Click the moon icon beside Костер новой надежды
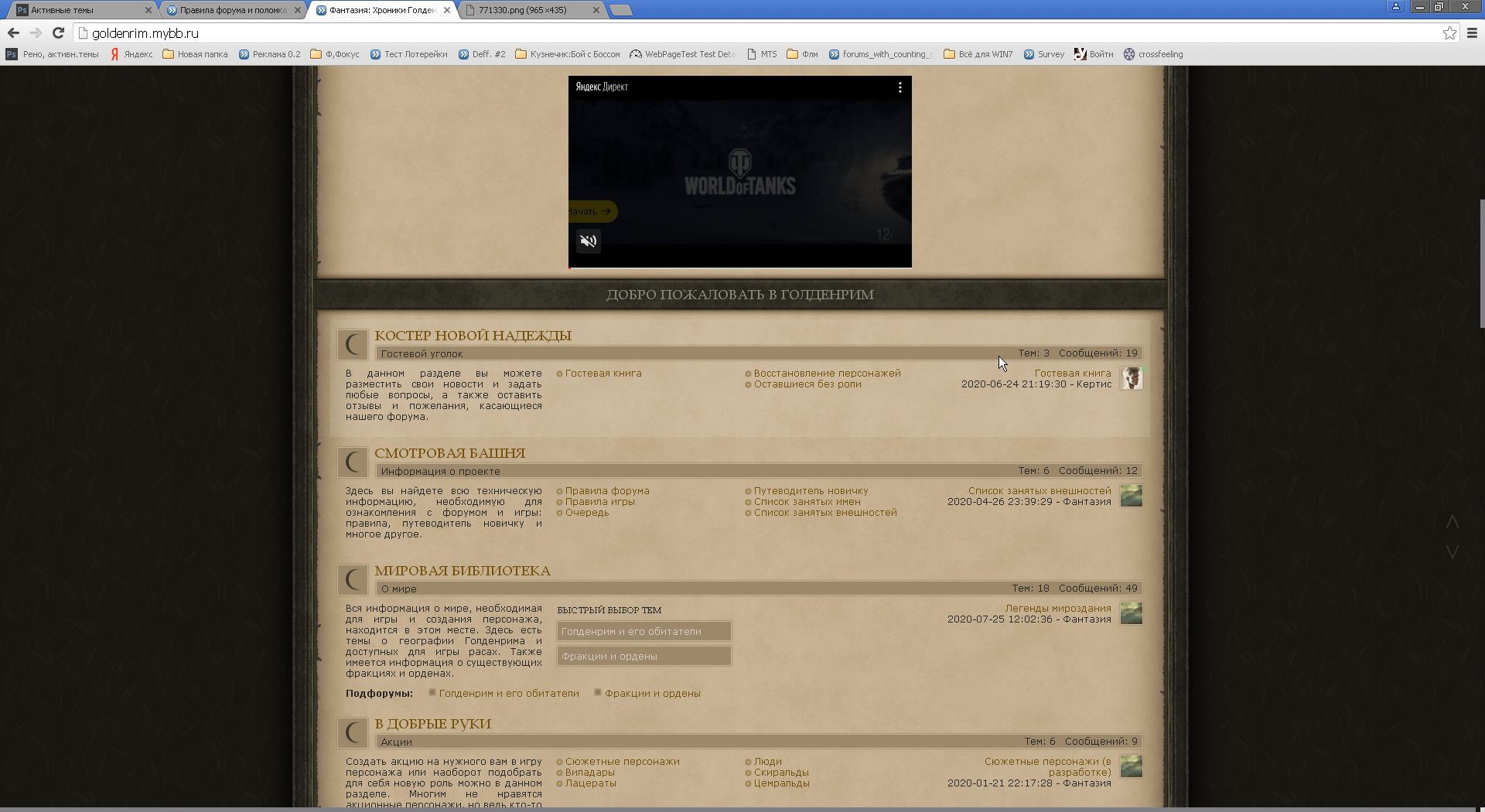This screenshot has width=1485, height=812. 353,344
